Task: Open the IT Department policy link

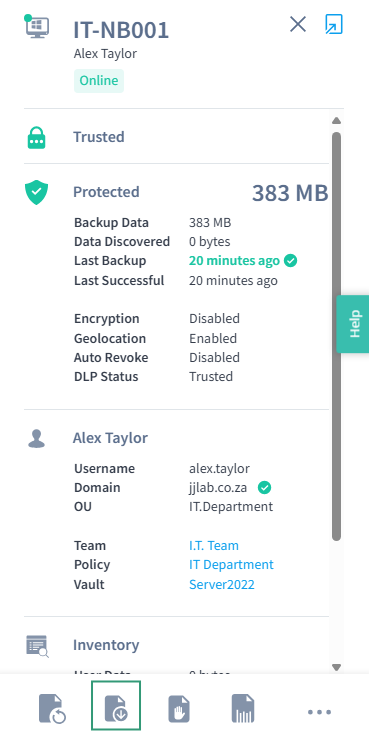Action: (231, 565)
